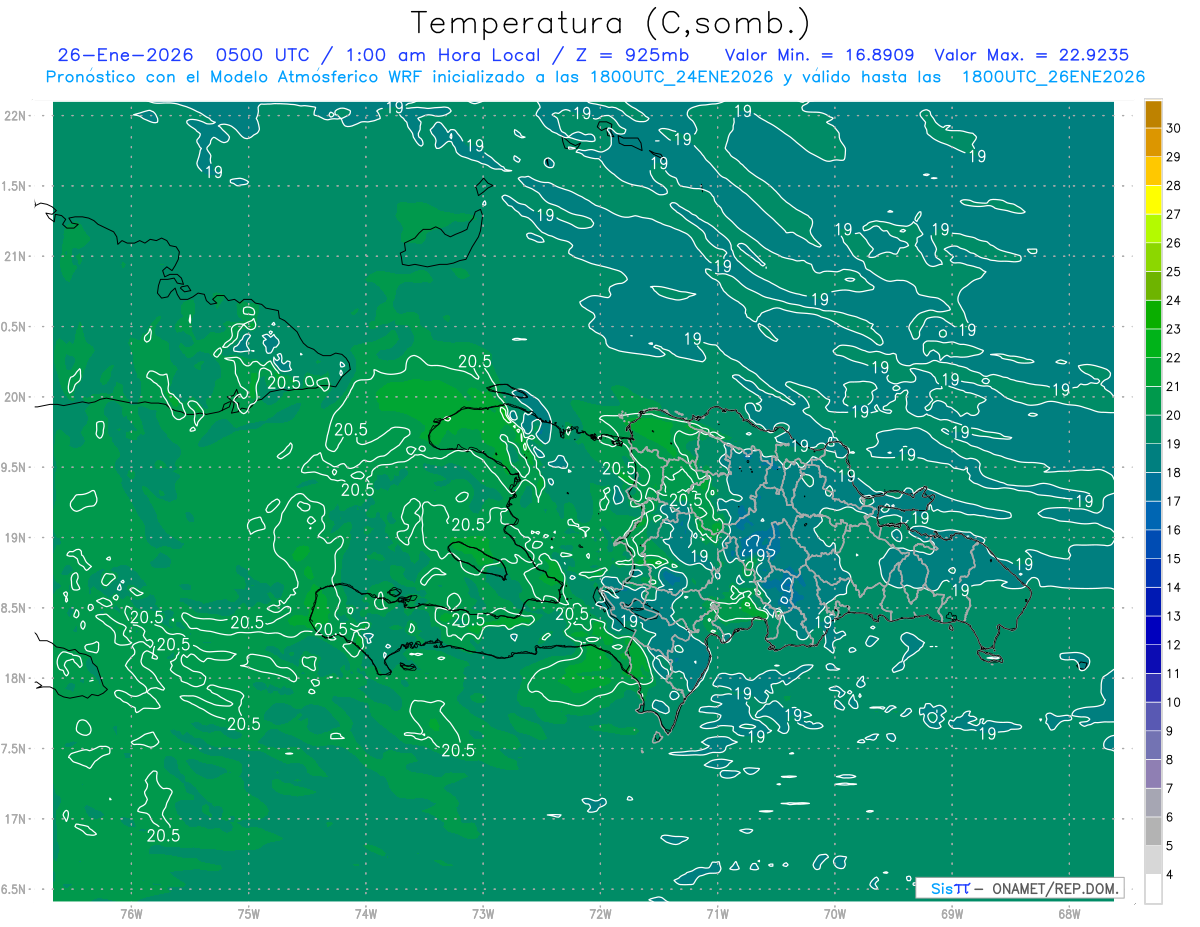Click the '18N' latitude axis label
1200x927 pixels.
coord(17,678)
